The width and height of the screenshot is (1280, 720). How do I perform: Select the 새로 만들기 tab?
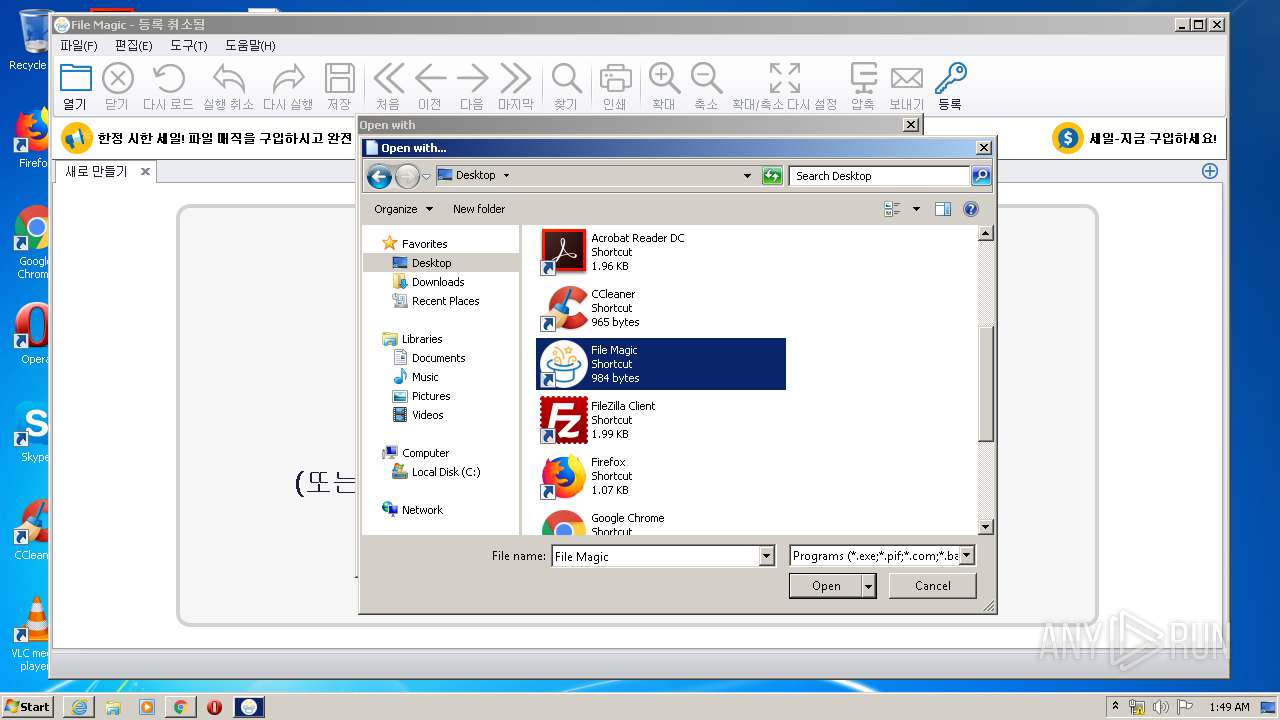point(96,172)
